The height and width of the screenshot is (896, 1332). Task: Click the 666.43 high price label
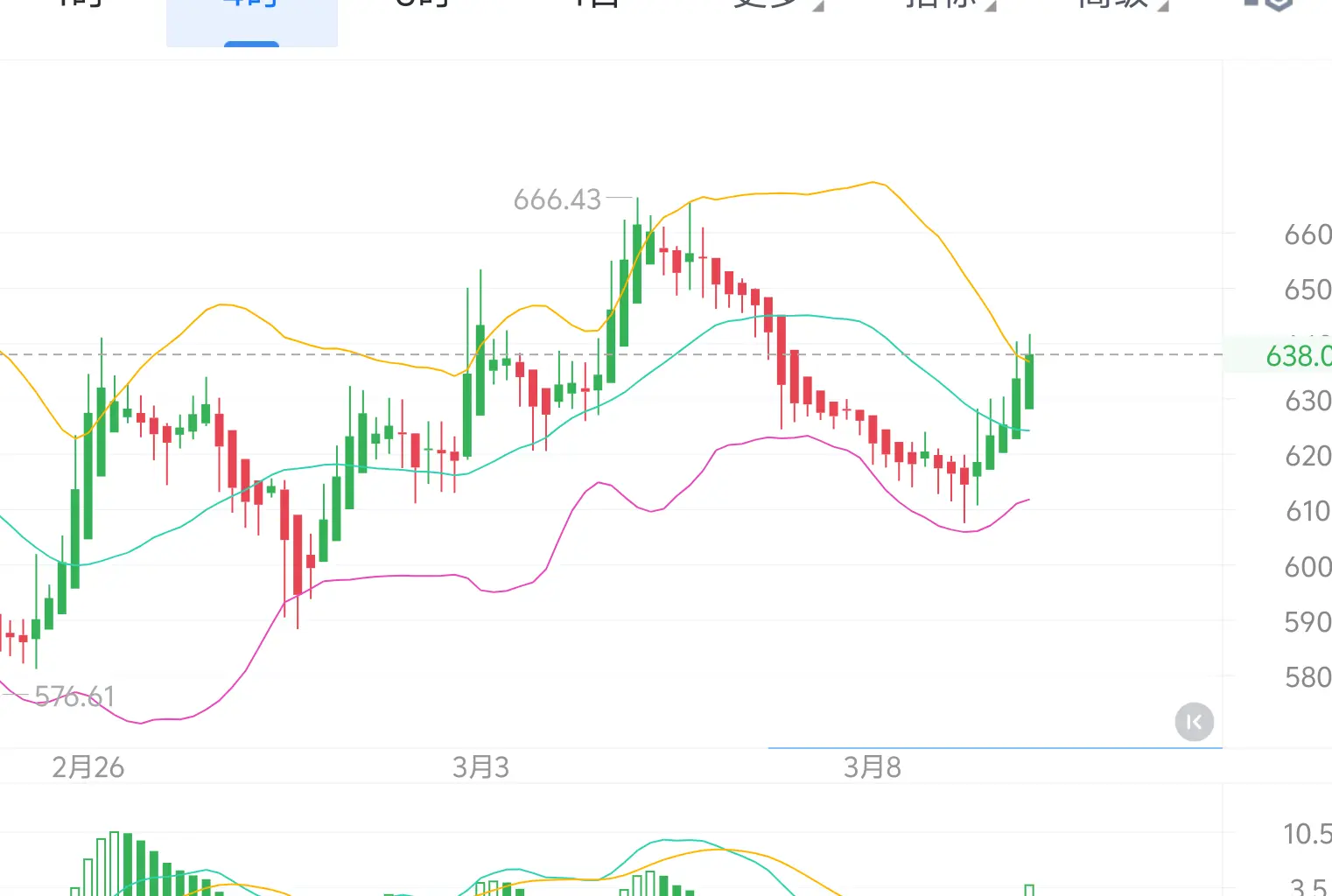557,199
